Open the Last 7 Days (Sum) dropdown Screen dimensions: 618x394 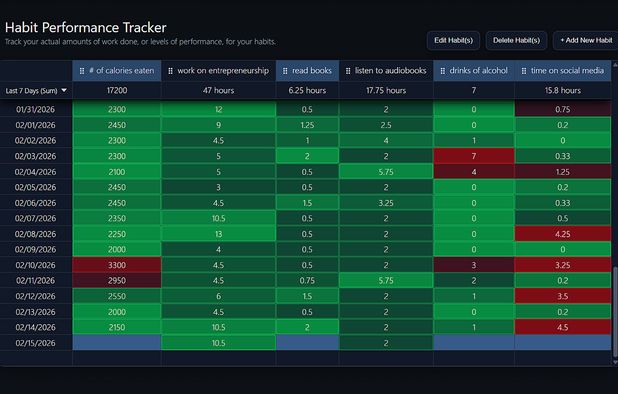tap(36, 91)
